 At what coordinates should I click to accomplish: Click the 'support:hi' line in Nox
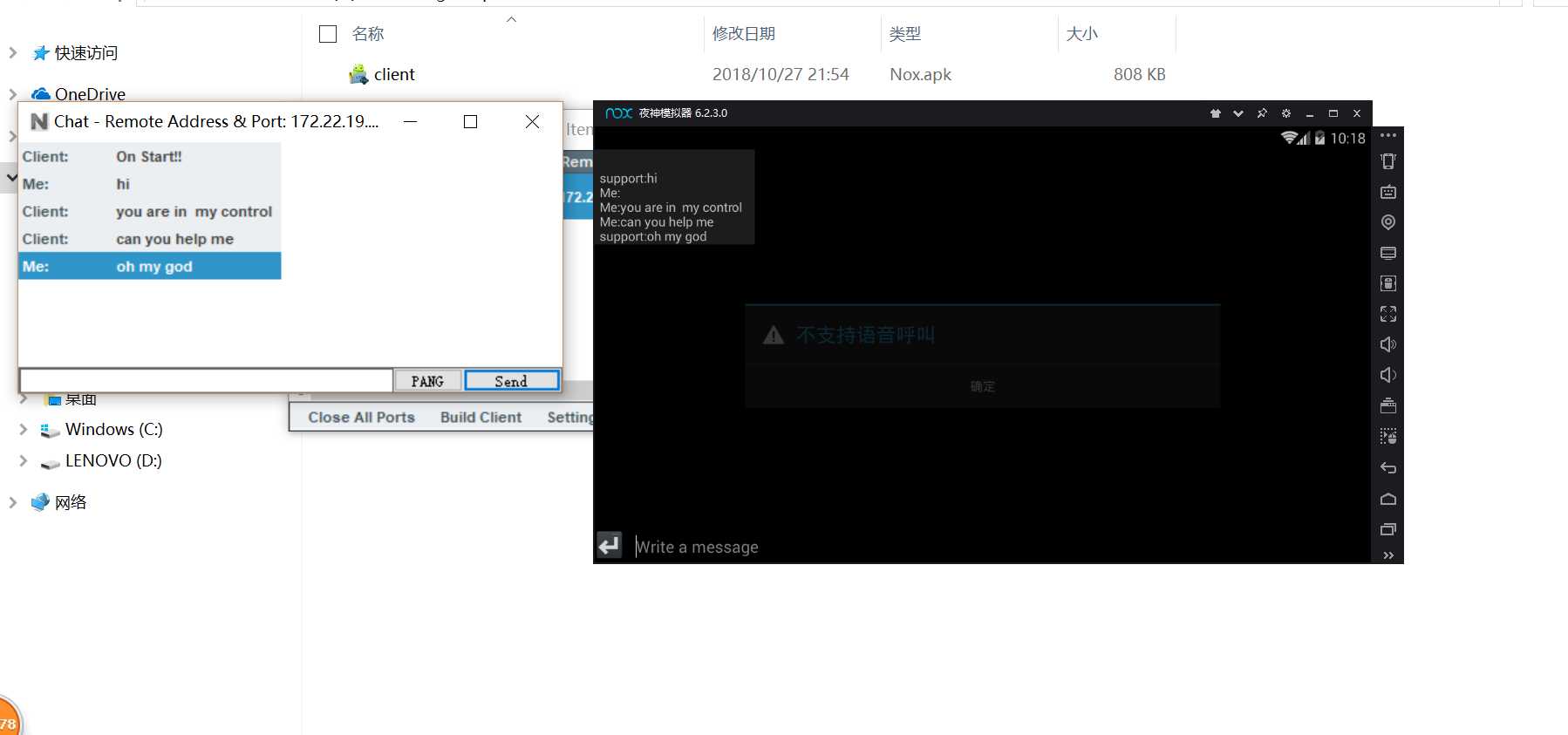(x=628, y=178)
